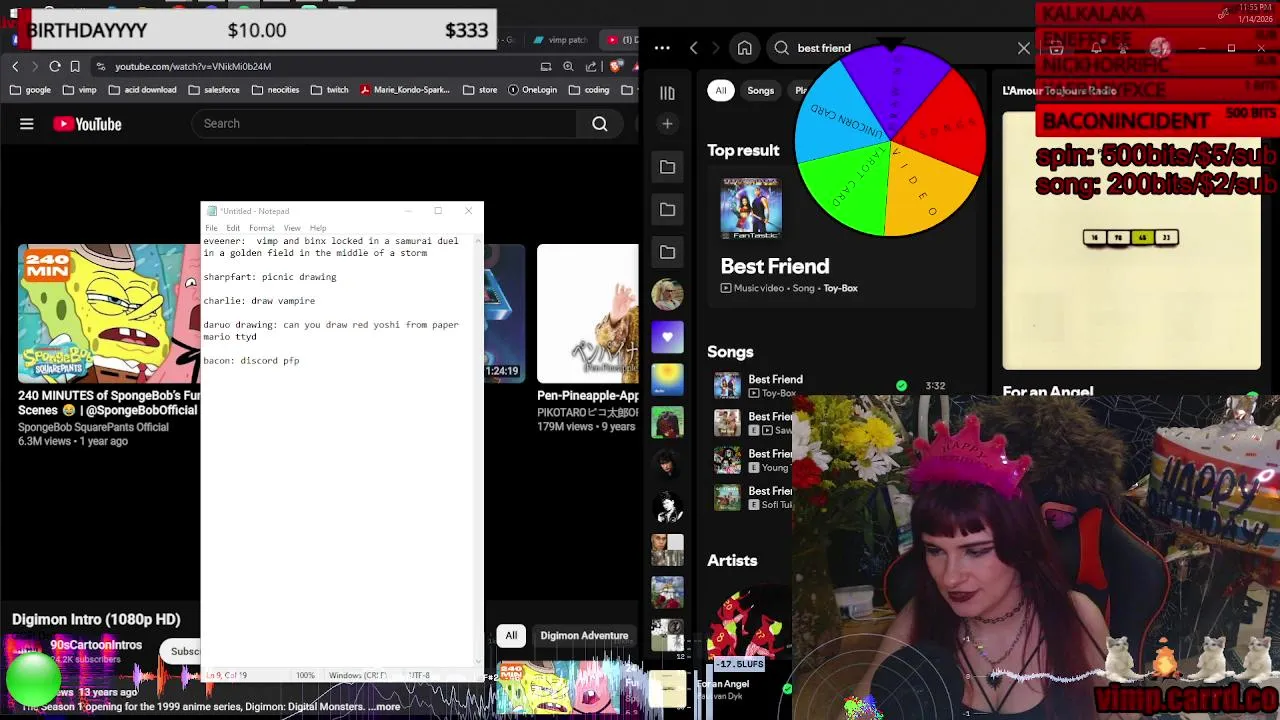Reload the YouTube page

point(55,66)
